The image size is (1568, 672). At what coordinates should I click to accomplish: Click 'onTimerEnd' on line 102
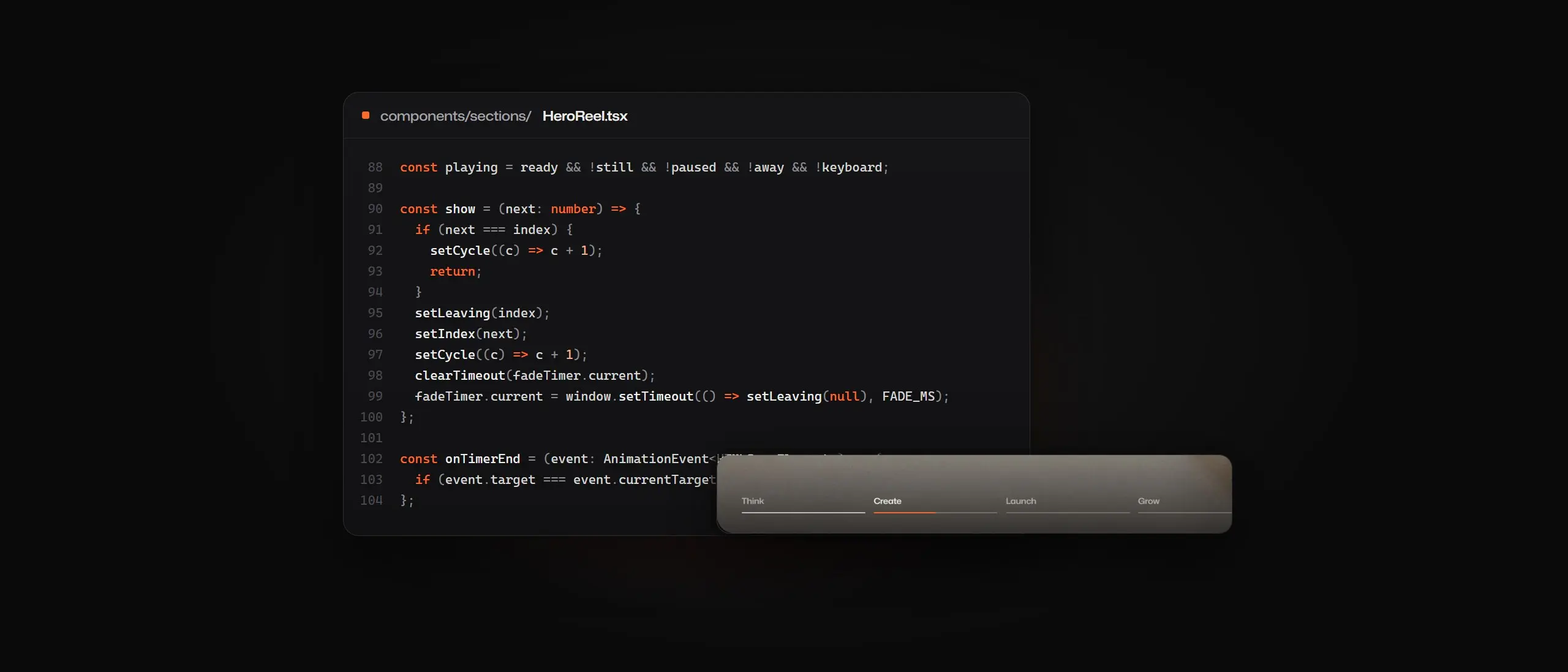click(x=483, y=459)
